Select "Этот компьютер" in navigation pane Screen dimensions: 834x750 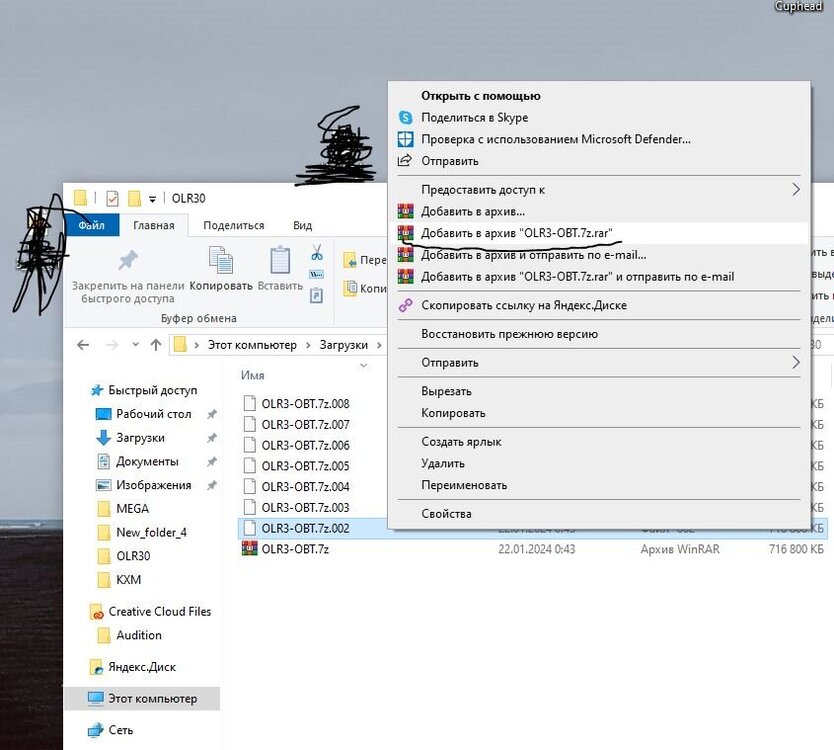click(152, 698)
